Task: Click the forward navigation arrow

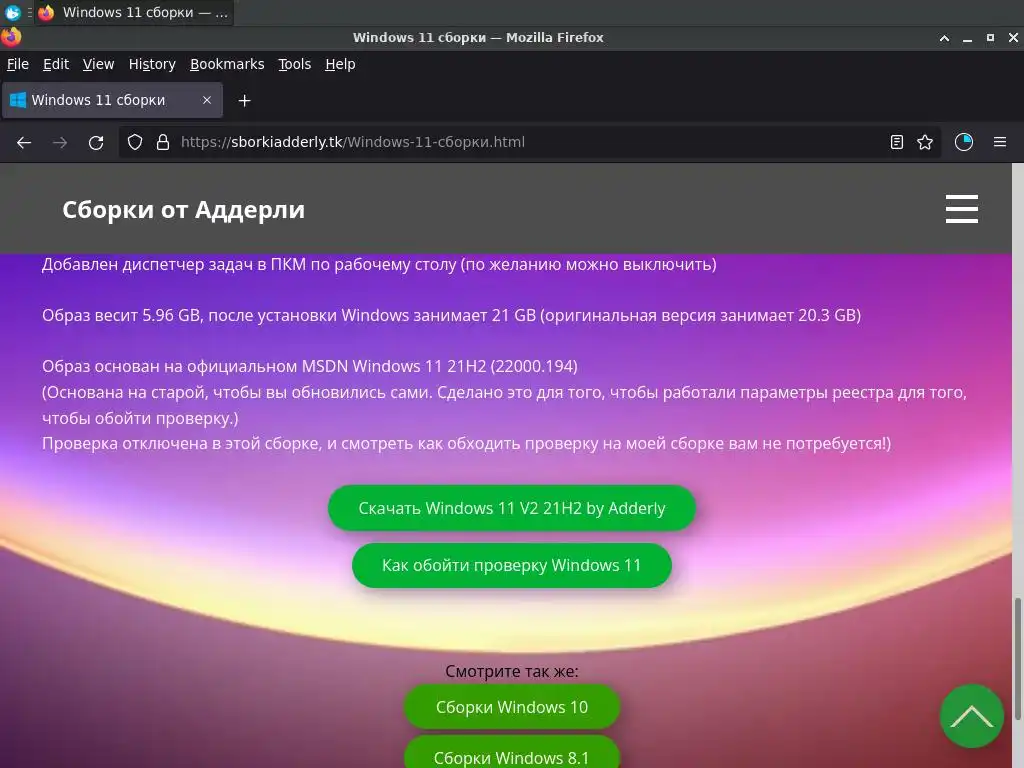Action: (60, 142)
